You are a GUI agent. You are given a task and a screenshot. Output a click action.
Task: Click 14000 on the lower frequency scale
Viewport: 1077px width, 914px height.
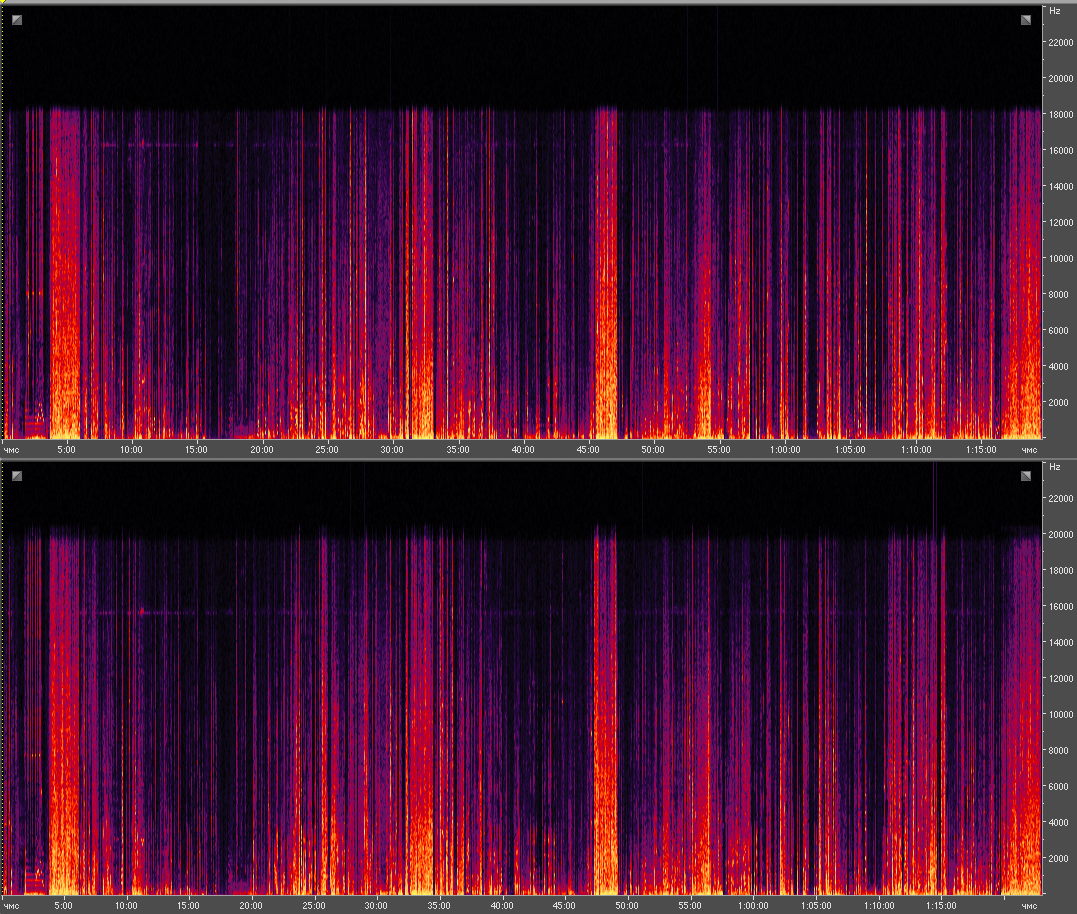pos(1061,643)
